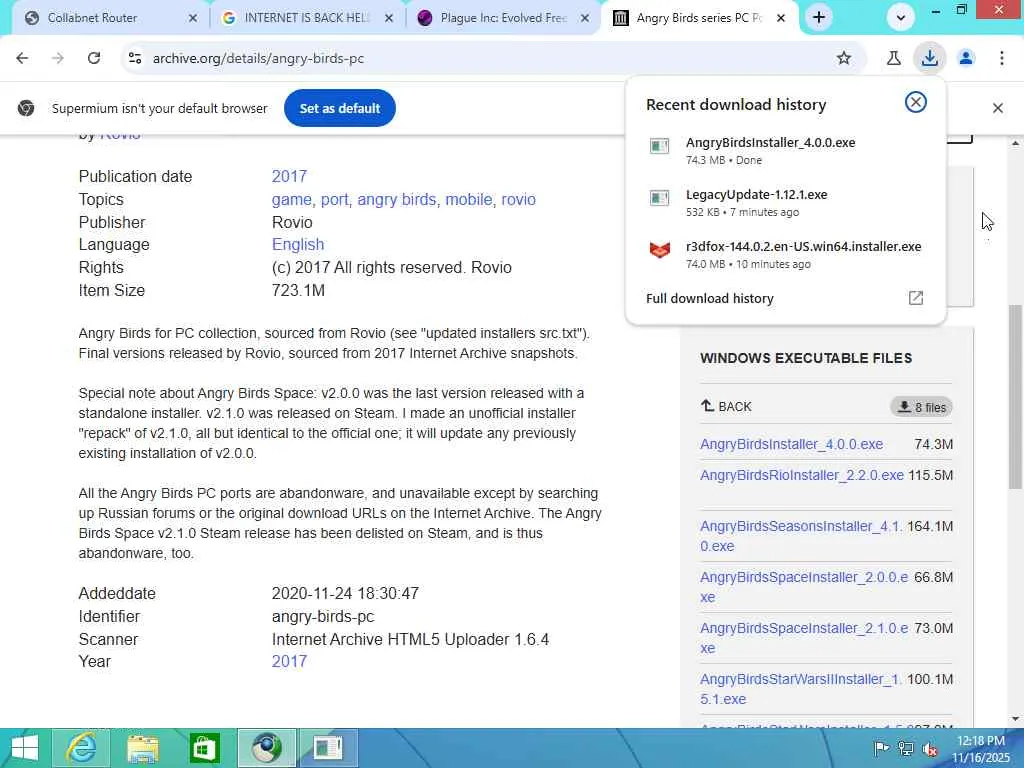Viewport: 1024px width, 768px height.
Task: Open the angry birds topic link
Action: pyautogui.click(x=396, y=199)
